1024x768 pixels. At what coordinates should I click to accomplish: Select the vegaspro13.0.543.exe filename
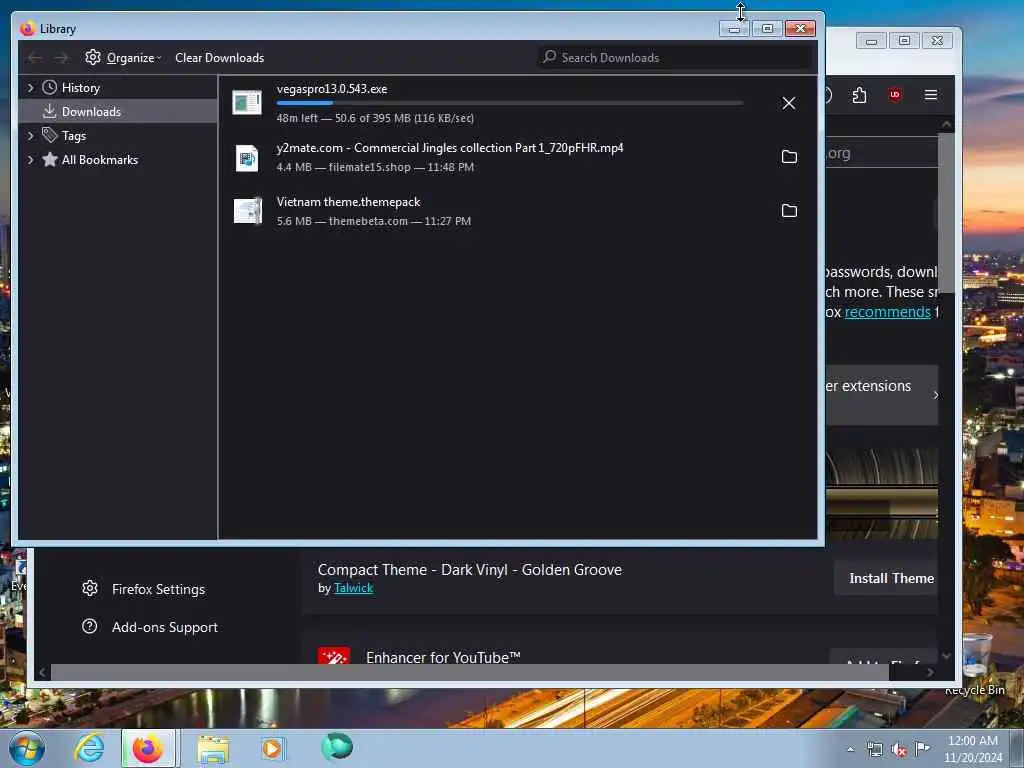coord(332,89)
